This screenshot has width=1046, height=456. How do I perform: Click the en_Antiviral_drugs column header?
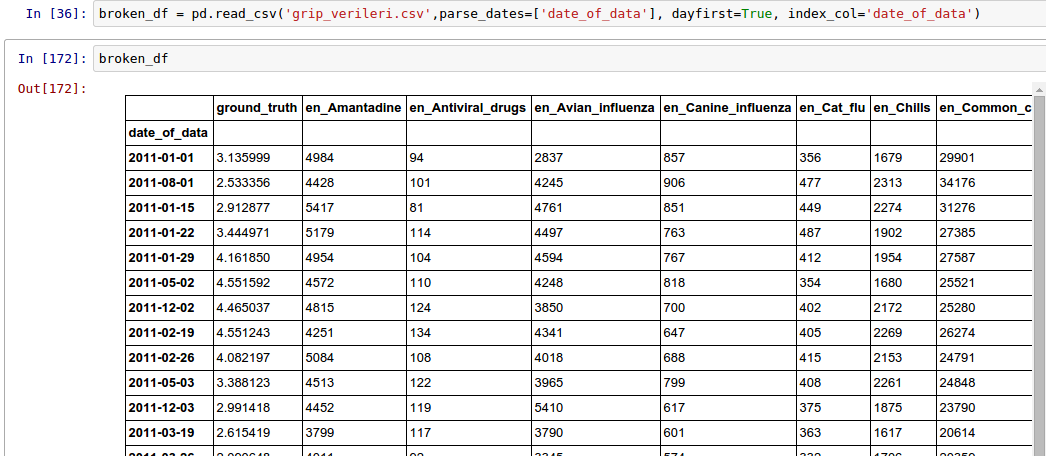click(467, 108)
